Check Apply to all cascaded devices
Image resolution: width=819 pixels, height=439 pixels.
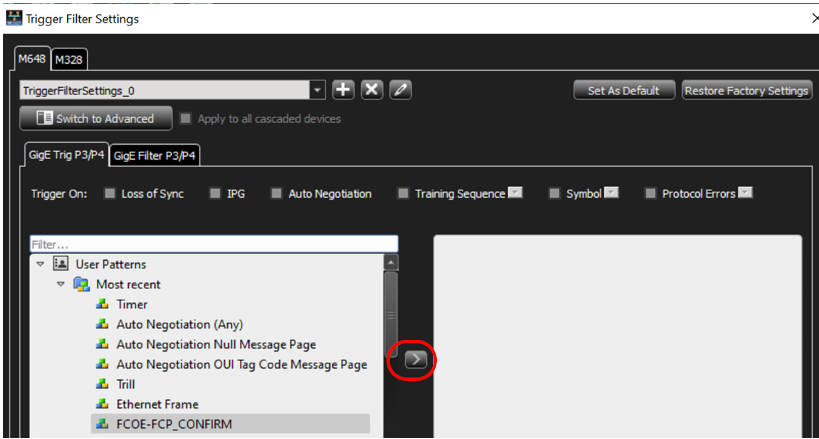(185, 119)
